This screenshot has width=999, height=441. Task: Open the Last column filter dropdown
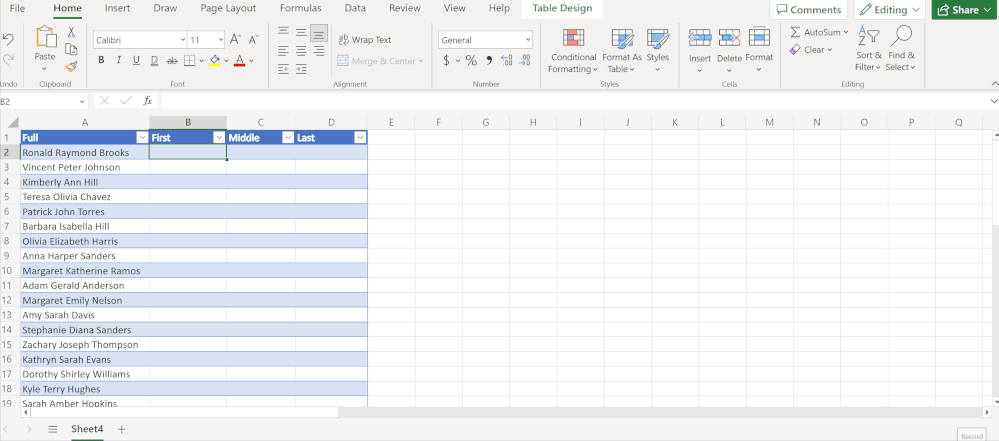(360, 138)
